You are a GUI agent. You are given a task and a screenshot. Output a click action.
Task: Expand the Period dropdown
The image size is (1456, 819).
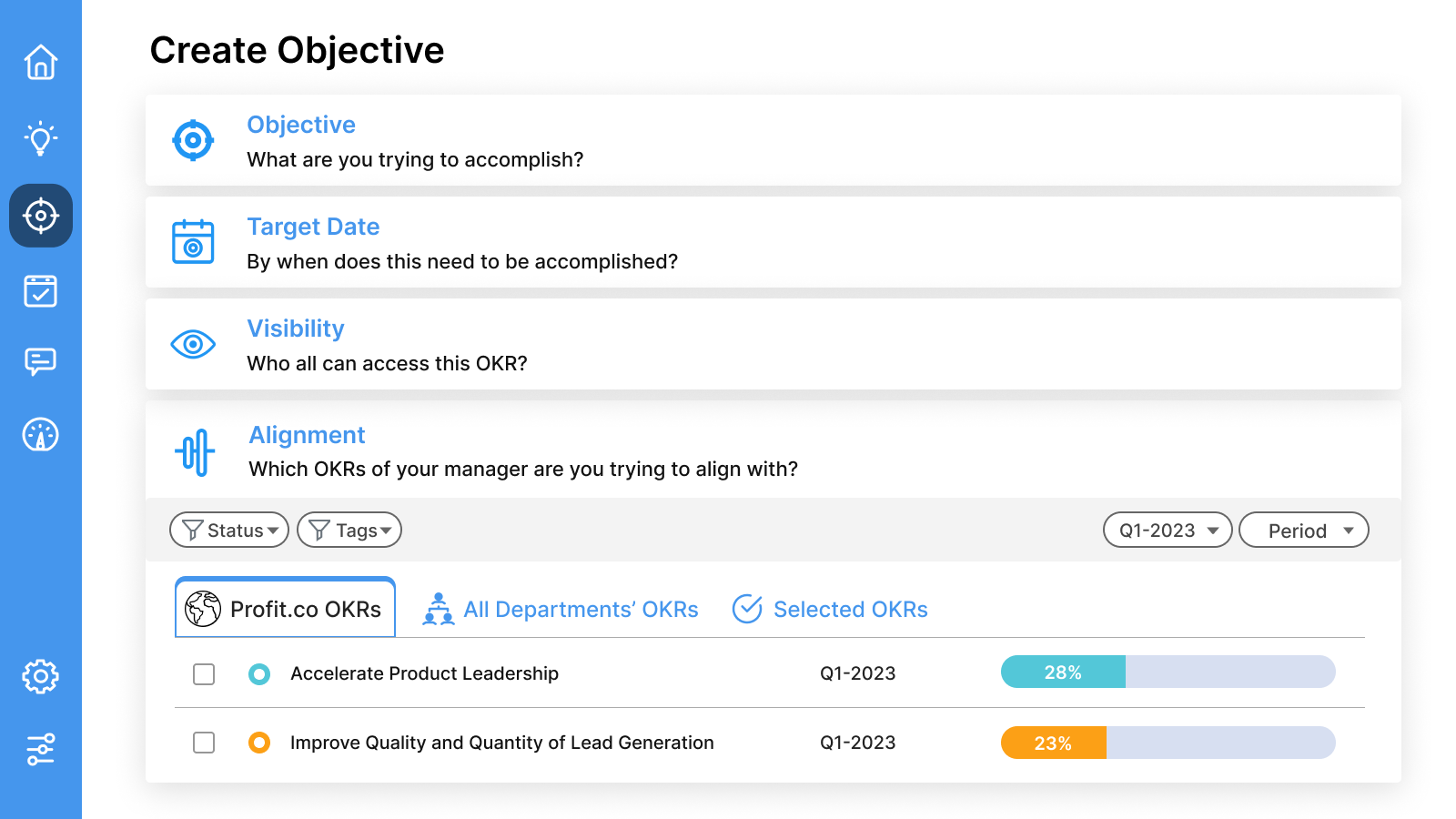pos(1304,530)
